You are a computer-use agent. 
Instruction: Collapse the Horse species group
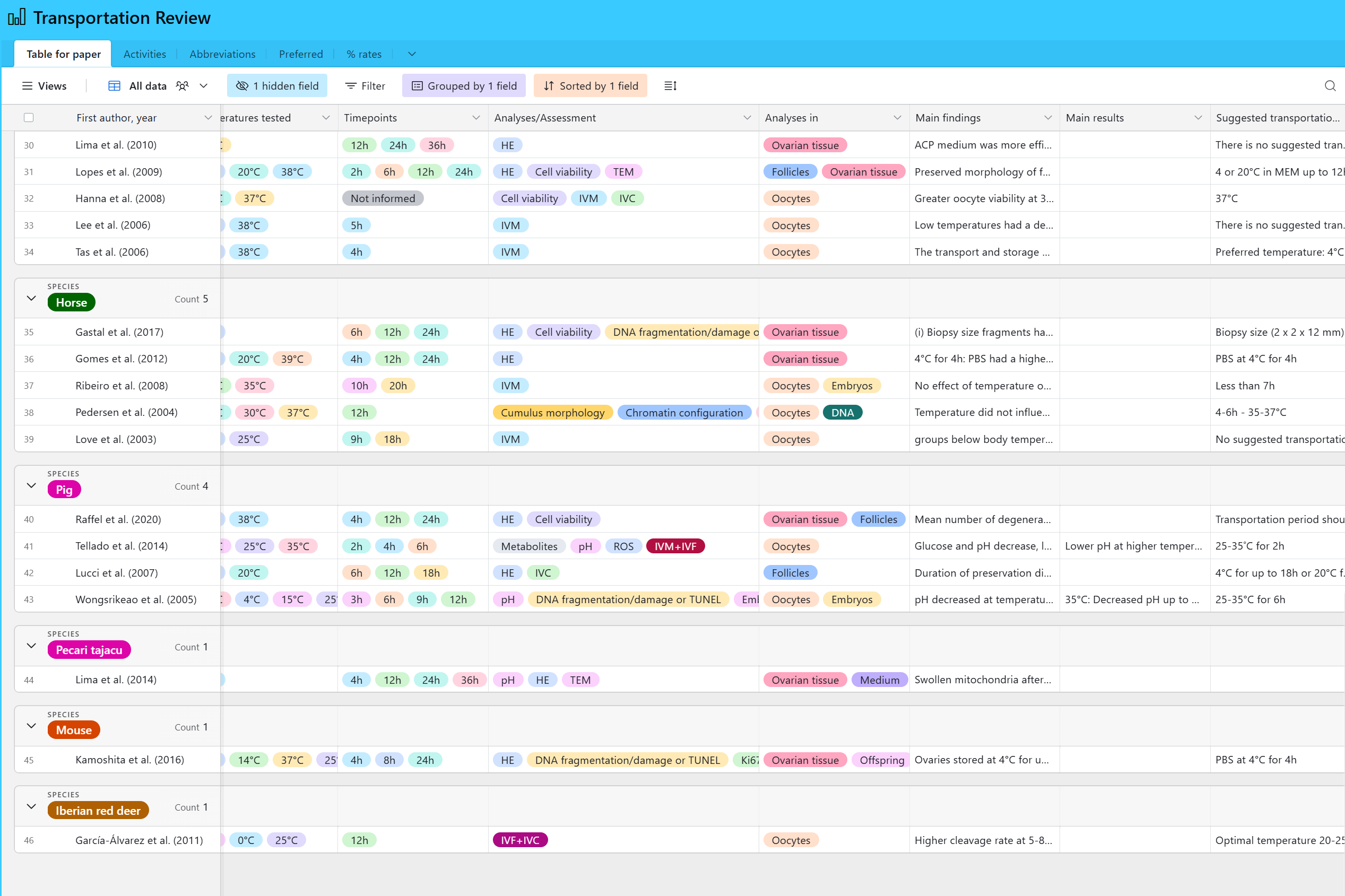point(31,298)
